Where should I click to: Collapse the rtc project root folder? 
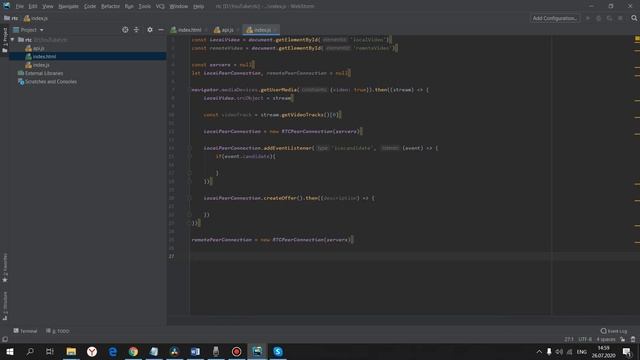(13, 40)
